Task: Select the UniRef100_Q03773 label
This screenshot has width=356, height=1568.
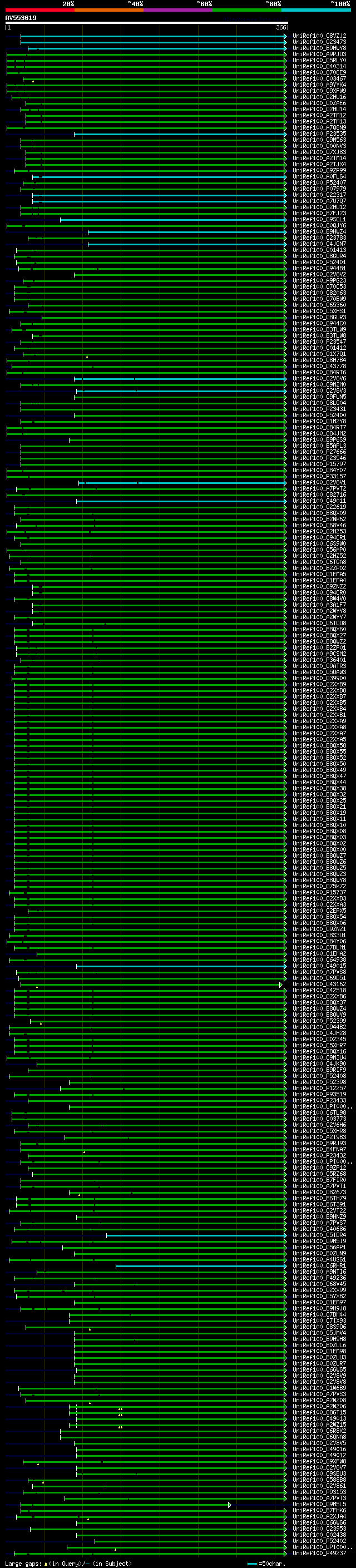Action: pyautogui.click(x=319, y=1119)
